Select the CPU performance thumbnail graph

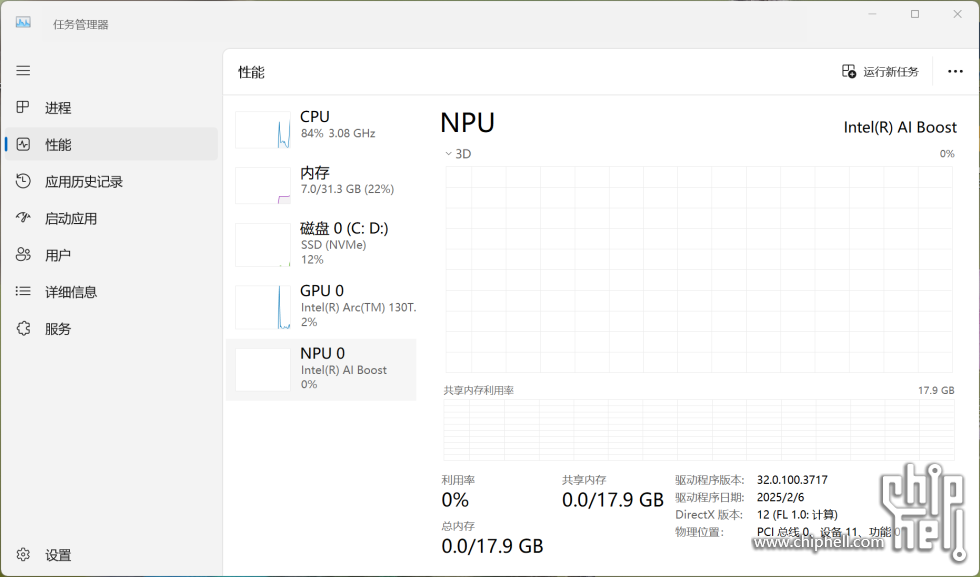(x=262, y=130)
